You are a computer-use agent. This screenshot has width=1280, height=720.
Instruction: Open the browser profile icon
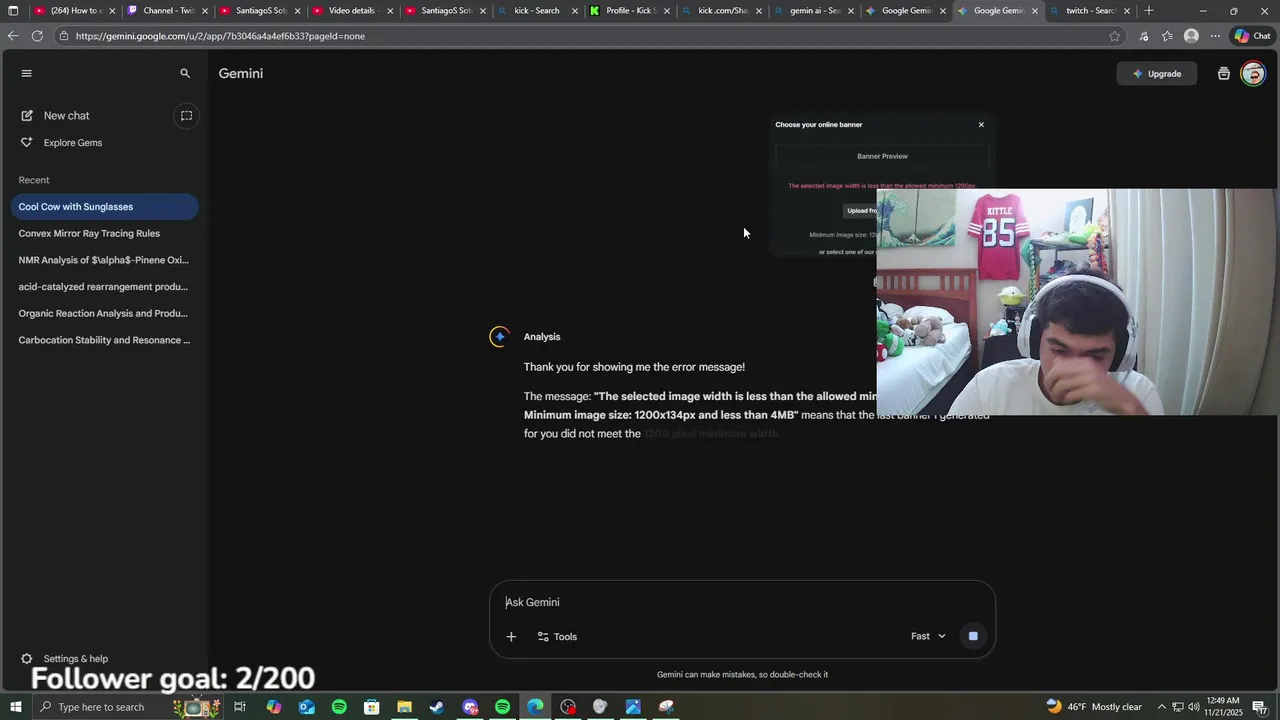click(1191, 36)
